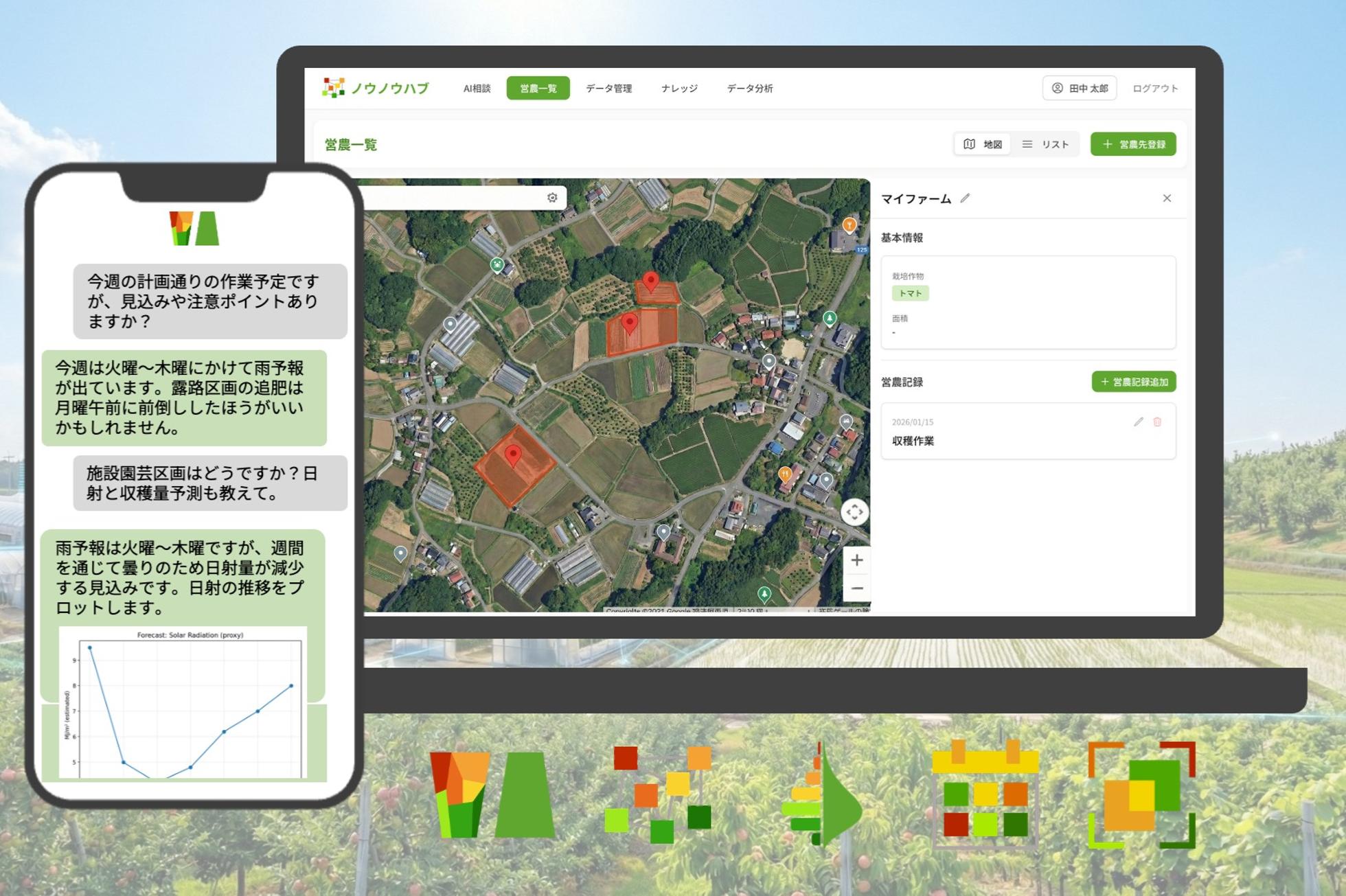This screenshot has width=1346, height=896.
Task: Click the pencil icon beside マイファーム
Action: coord(965,198)
